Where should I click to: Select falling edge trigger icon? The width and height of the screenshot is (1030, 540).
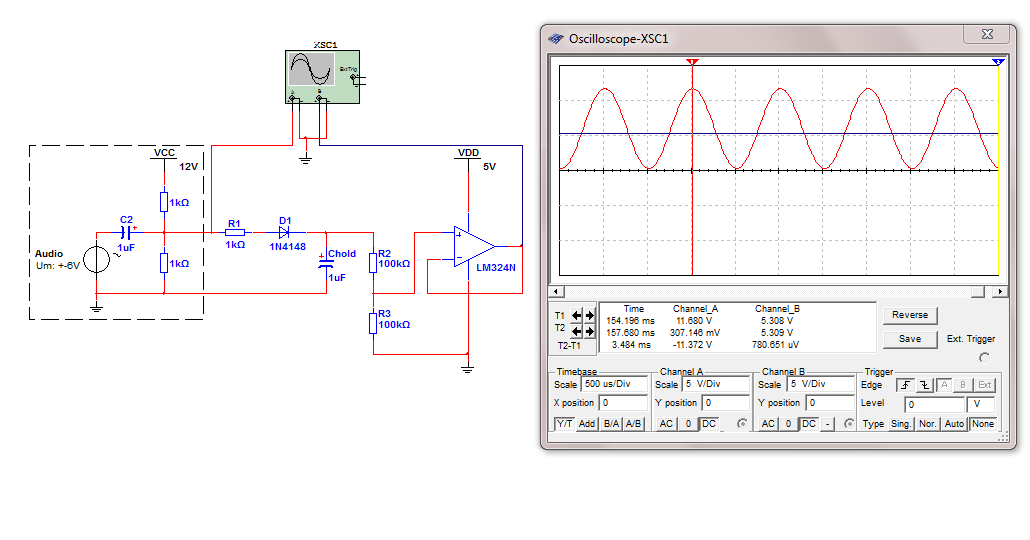[x=925, y=384]
